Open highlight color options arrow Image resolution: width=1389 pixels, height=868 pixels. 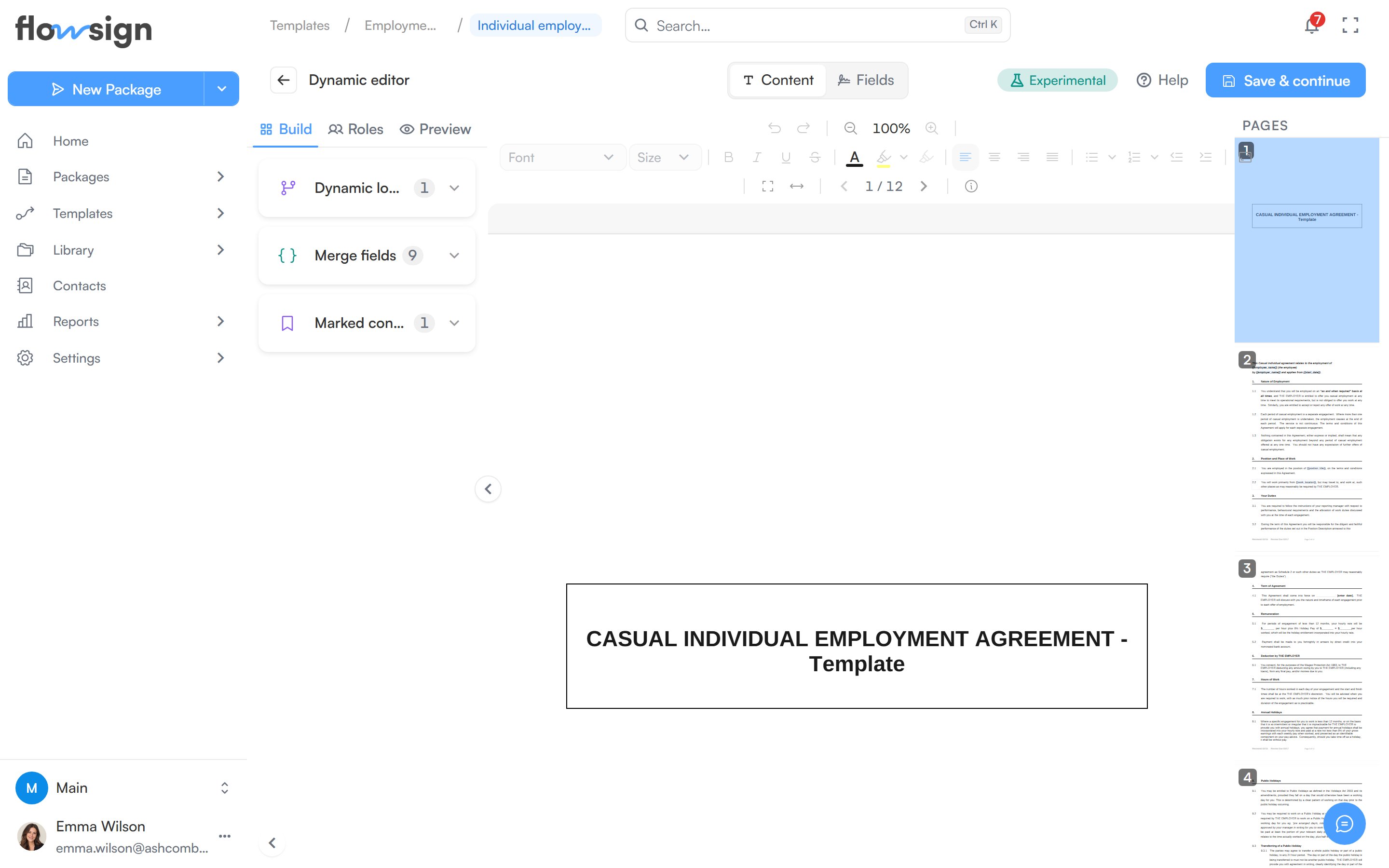pyautogui.click(x=903, y=157)
